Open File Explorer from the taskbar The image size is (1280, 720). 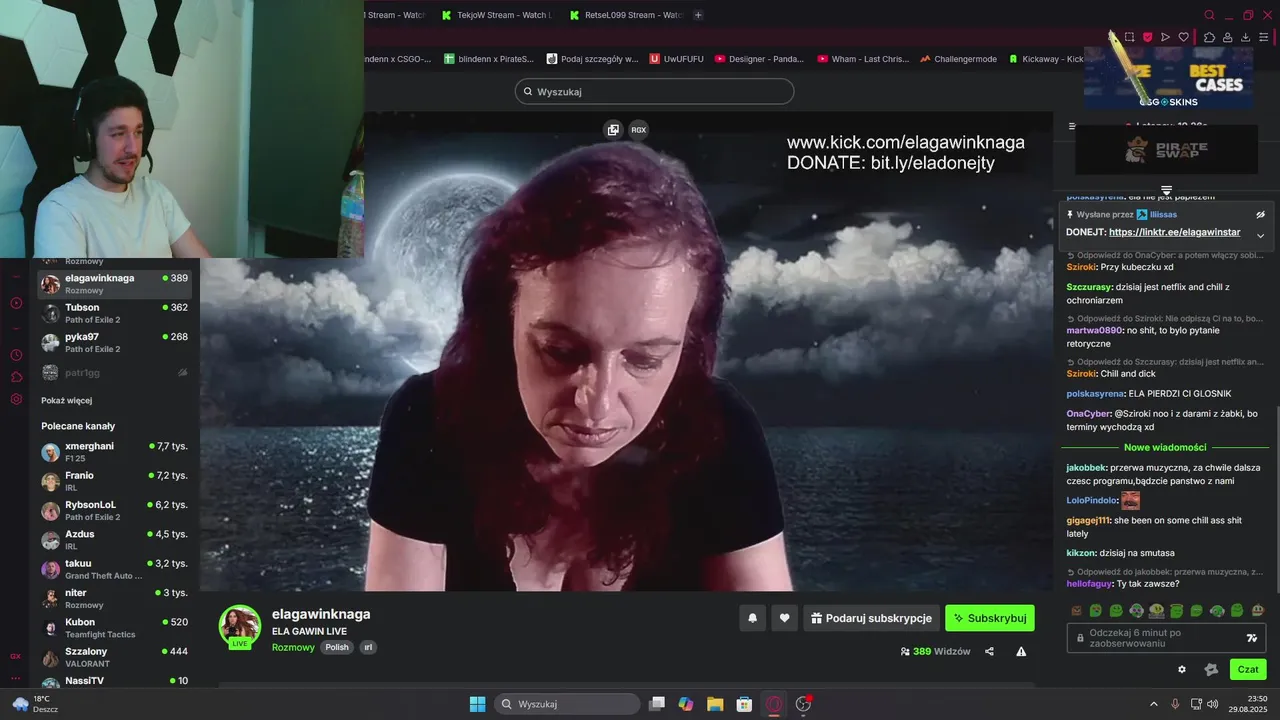[715, 704]
